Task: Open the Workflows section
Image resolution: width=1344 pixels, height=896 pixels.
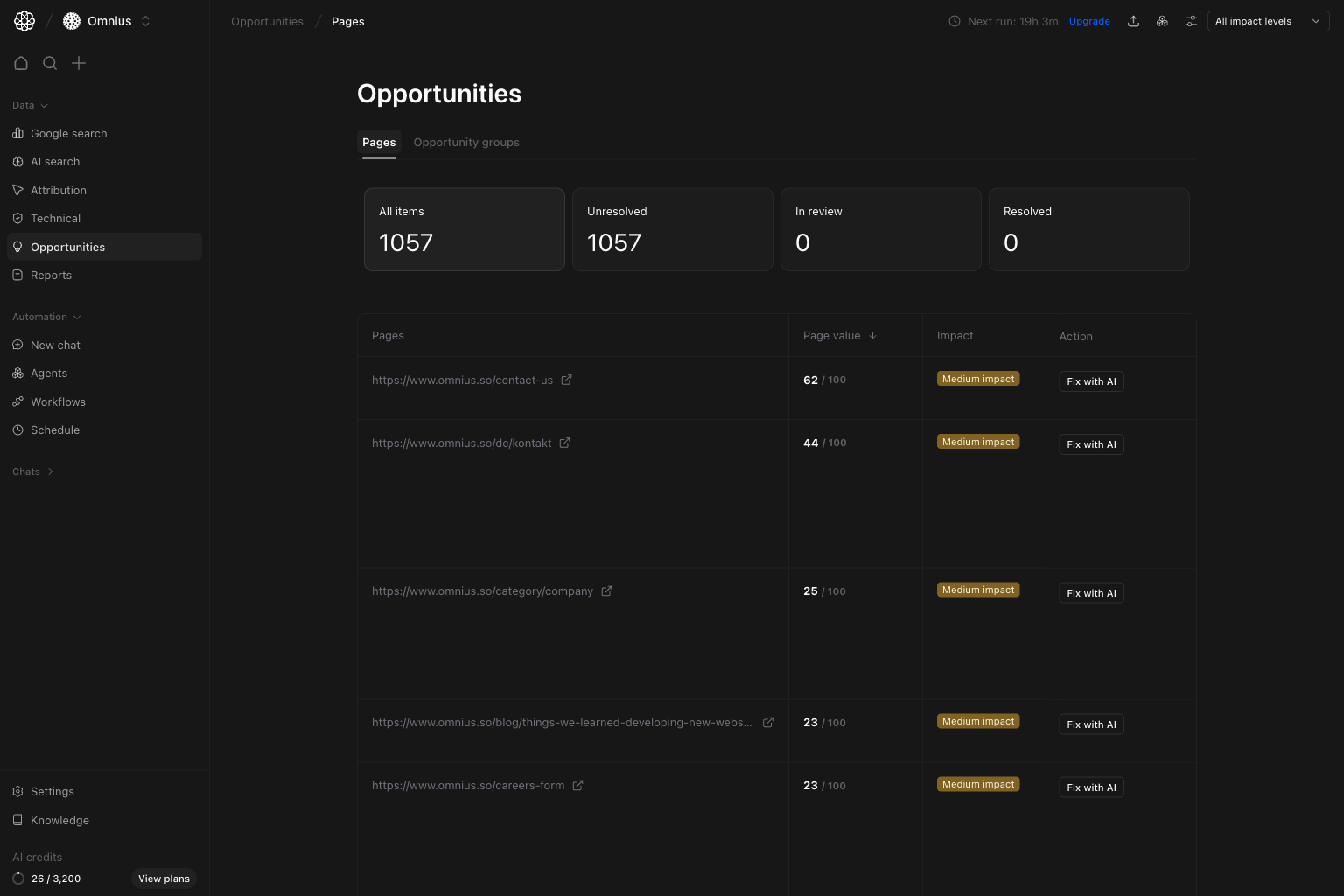Action: point(58,402)
